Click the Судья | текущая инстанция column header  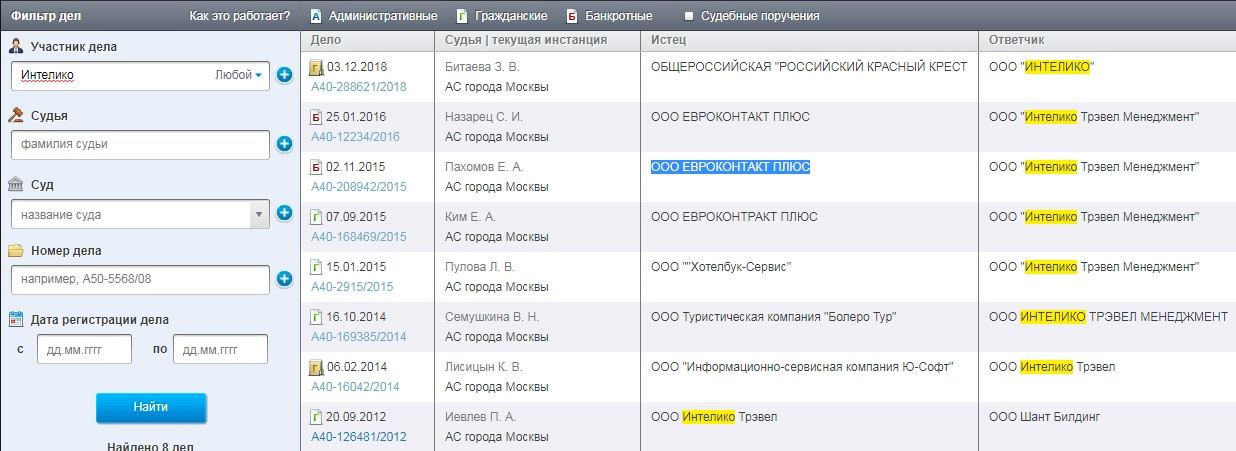tap(526, 40)
